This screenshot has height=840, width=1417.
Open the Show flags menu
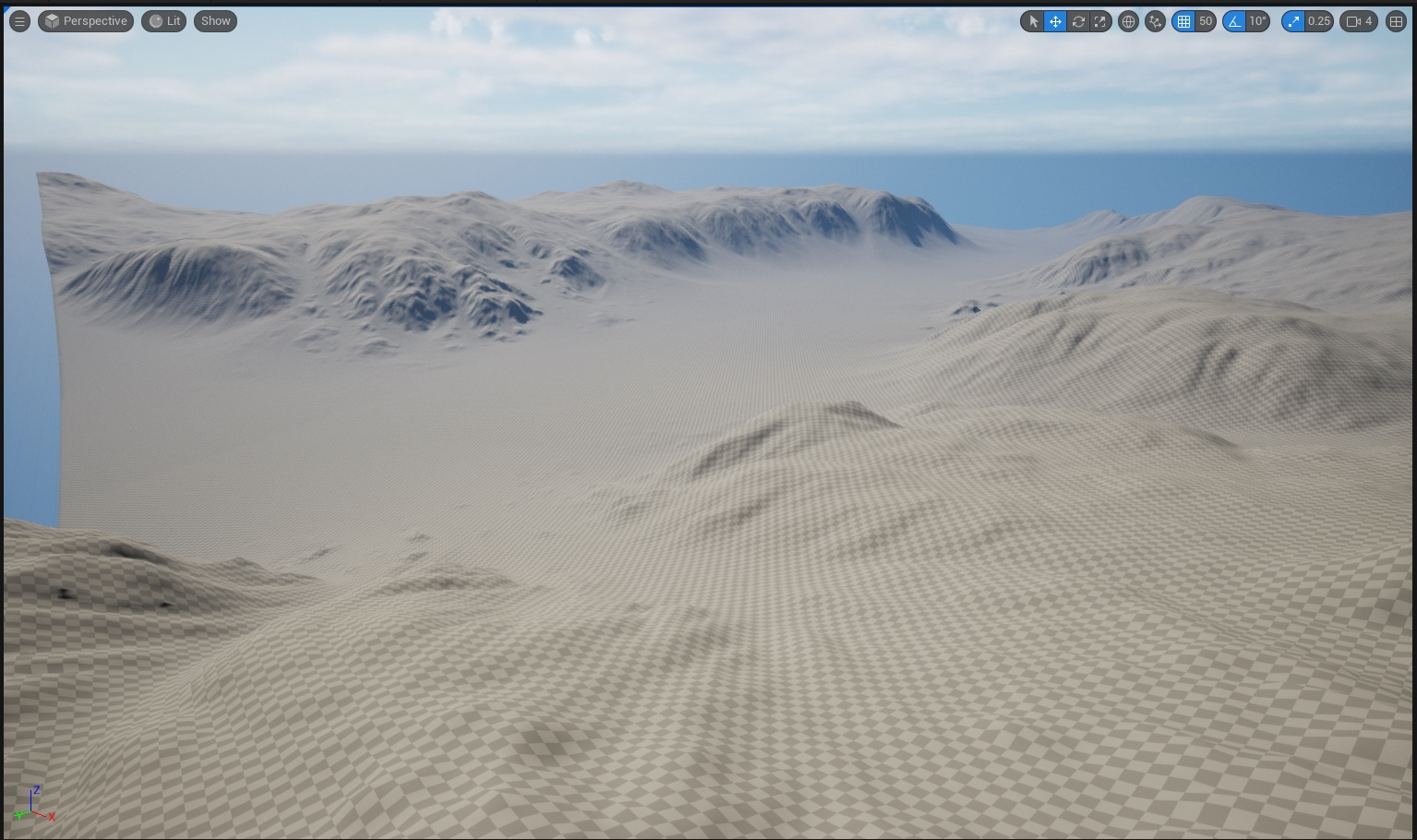point(215,20)
